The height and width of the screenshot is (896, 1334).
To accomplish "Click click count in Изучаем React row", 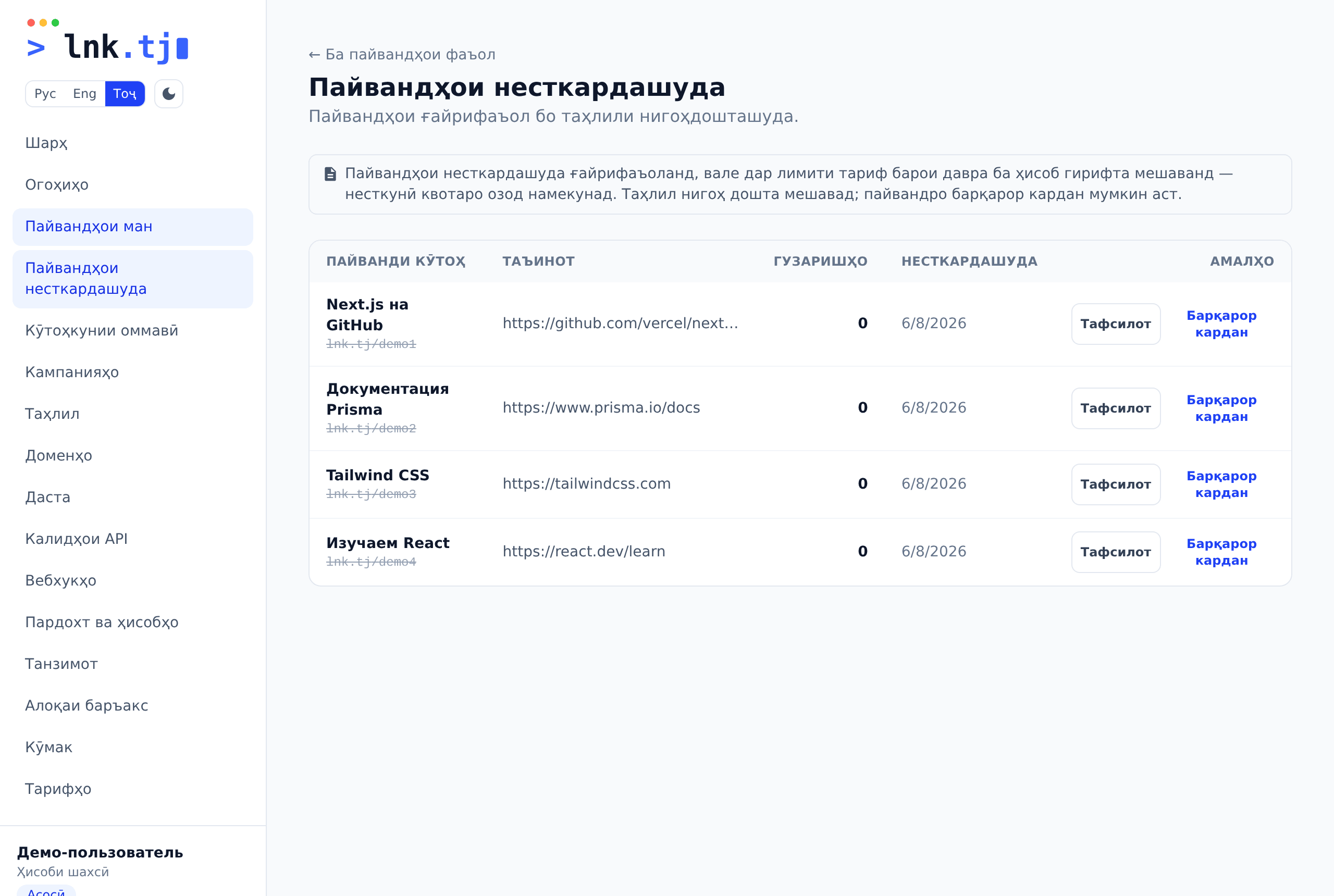I will point(862,552).
